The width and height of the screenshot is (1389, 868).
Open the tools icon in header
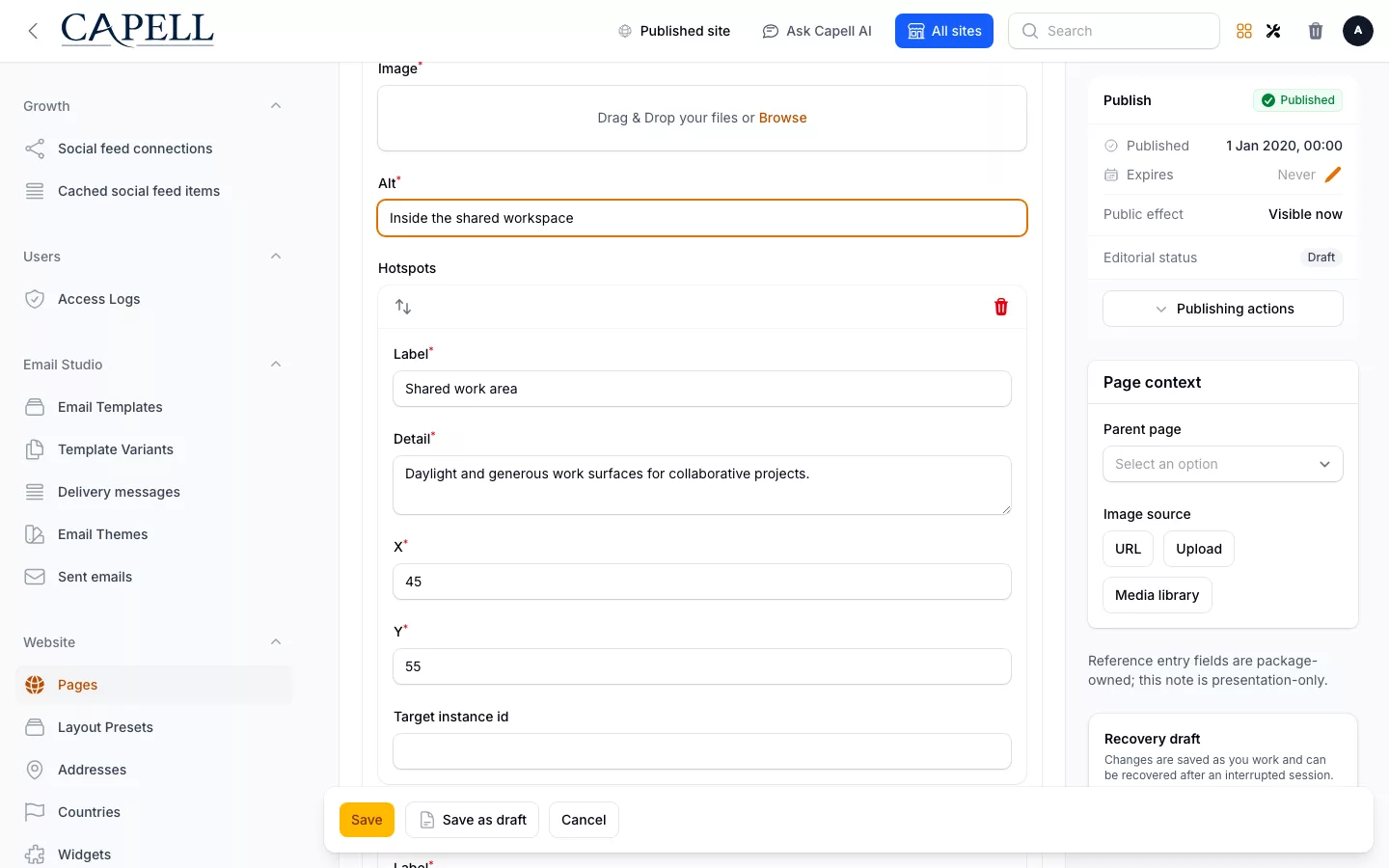pos(1273,31)
